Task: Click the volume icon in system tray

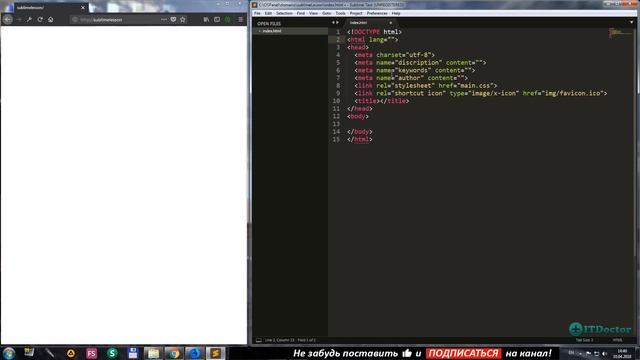Action: (x=604, y=353)
